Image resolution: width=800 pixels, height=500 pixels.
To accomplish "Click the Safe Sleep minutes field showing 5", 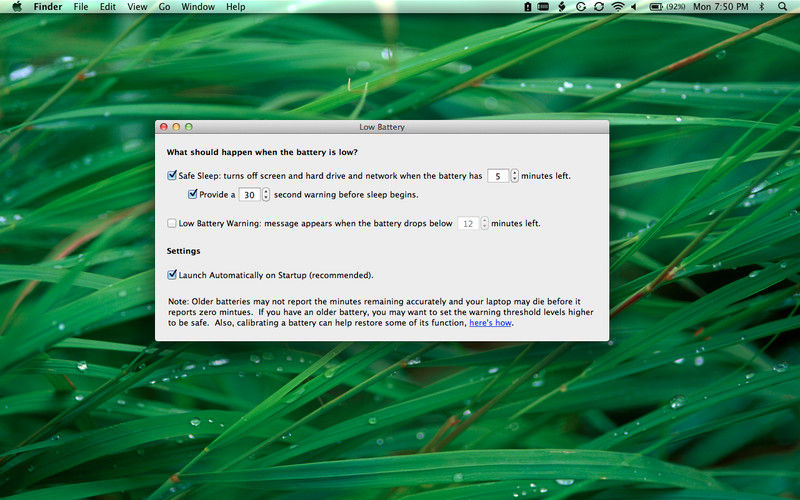I will pyautogui.click(x=498, y=176).
